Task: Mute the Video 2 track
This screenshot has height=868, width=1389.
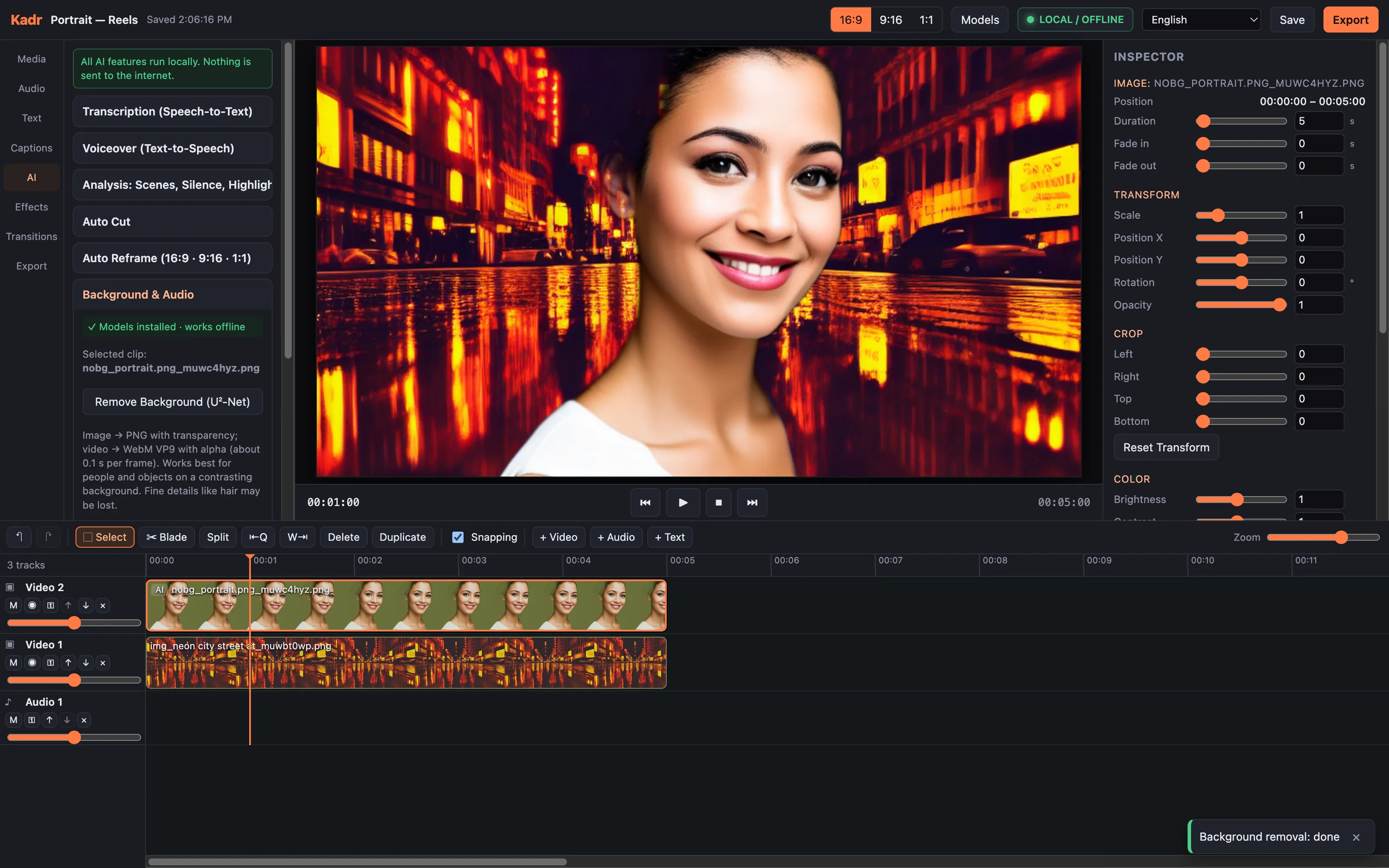Action: (x=13, y=605)
